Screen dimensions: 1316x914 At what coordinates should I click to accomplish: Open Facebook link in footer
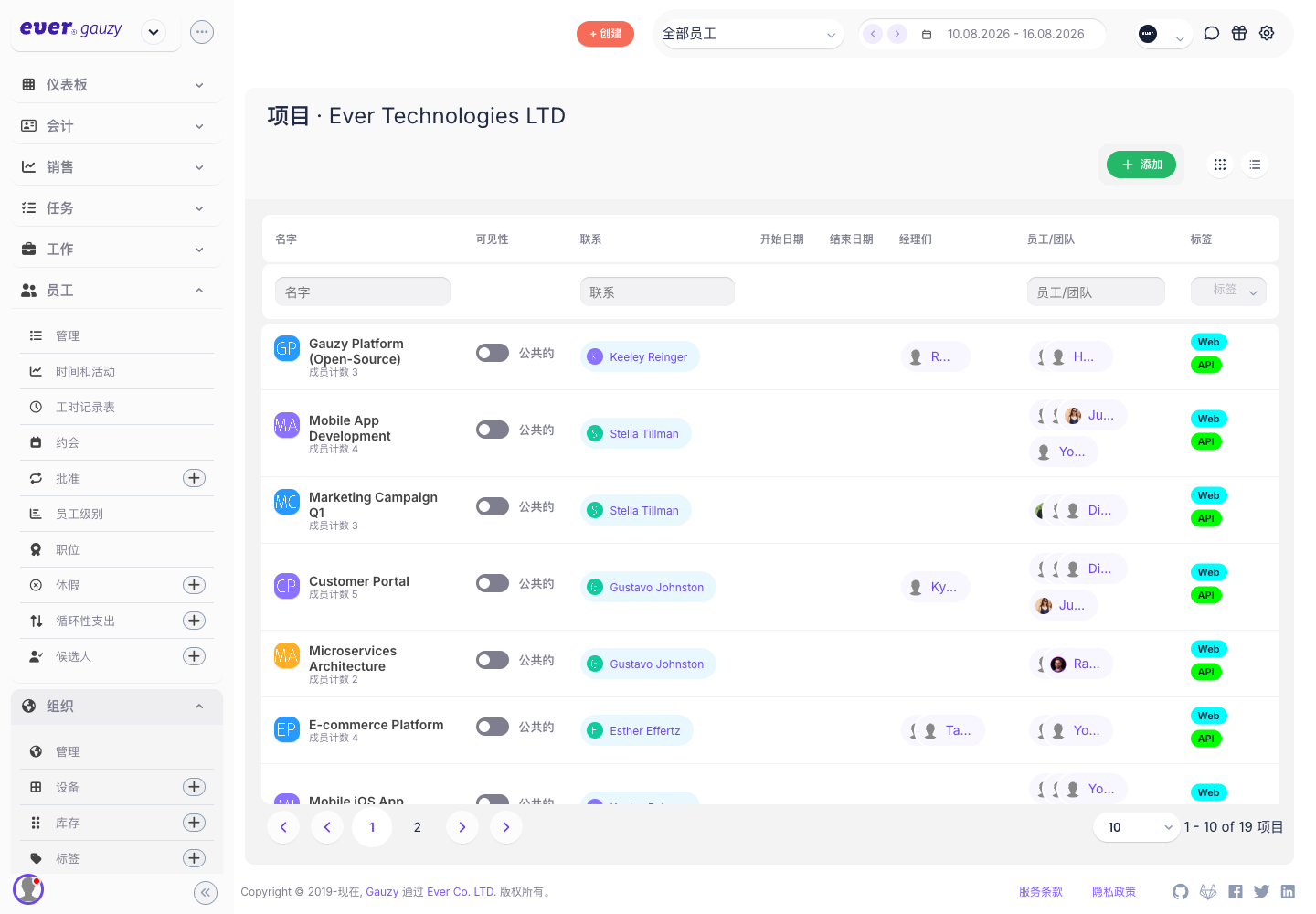point(1236,892)
